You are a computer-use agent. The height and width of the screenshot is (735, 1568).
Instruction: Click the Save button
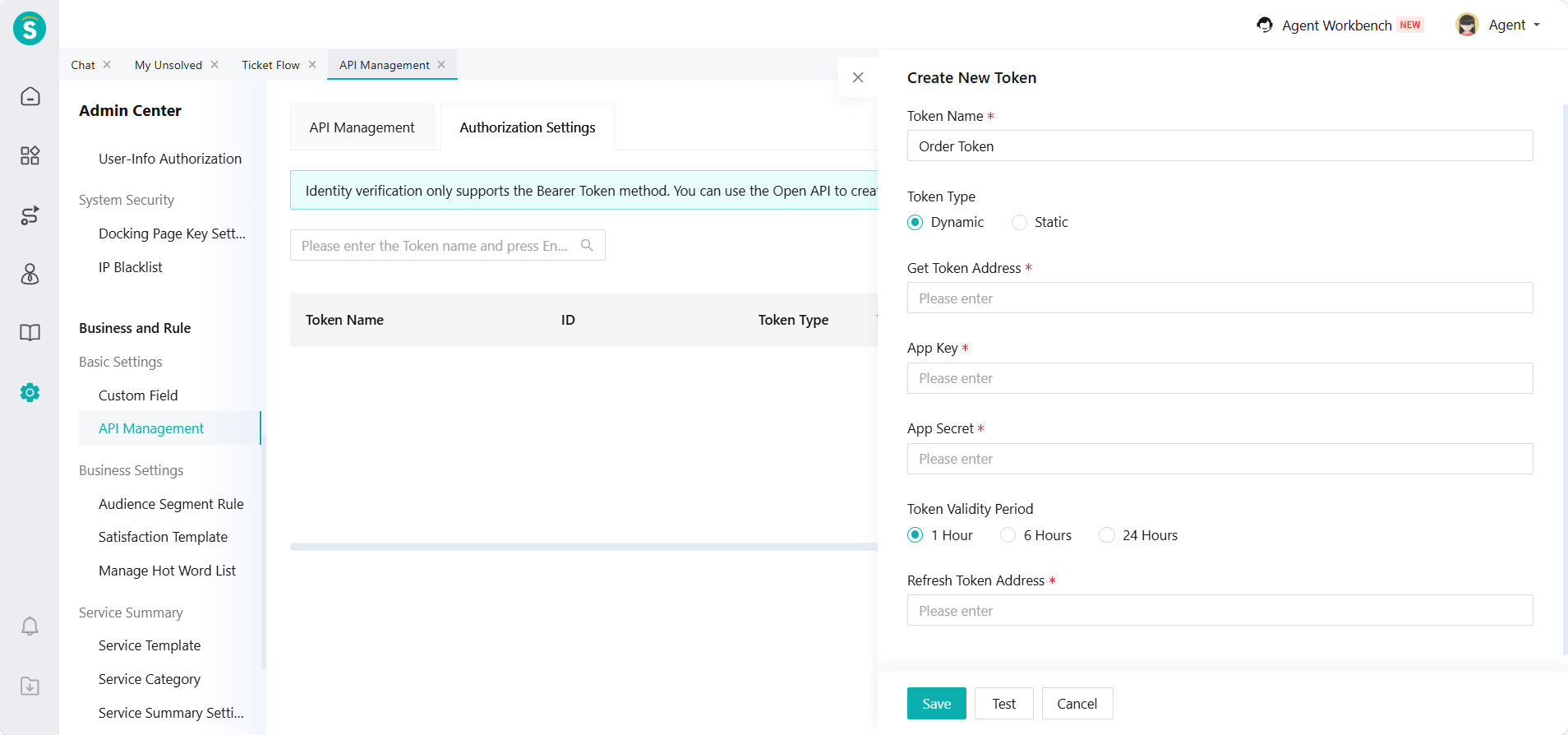[936, 704]
